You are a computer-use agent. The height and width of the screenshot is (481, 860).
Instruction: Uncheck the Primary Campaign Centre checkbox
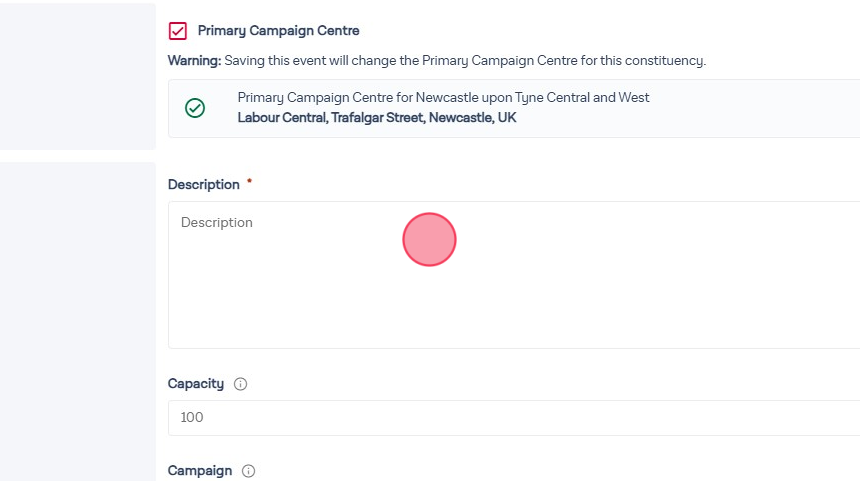(178, 31)
